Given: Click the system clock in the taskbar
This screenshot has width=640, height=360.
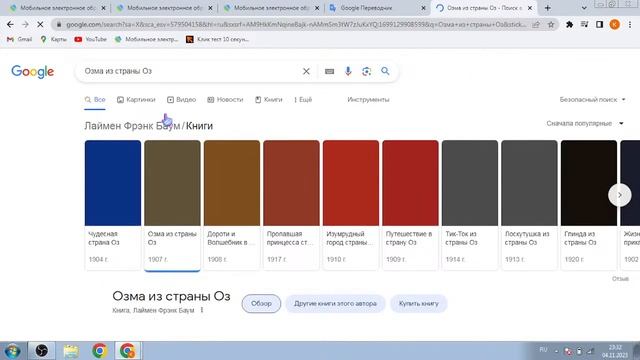Looking at the screenshot, I should [x=616, y=351].
